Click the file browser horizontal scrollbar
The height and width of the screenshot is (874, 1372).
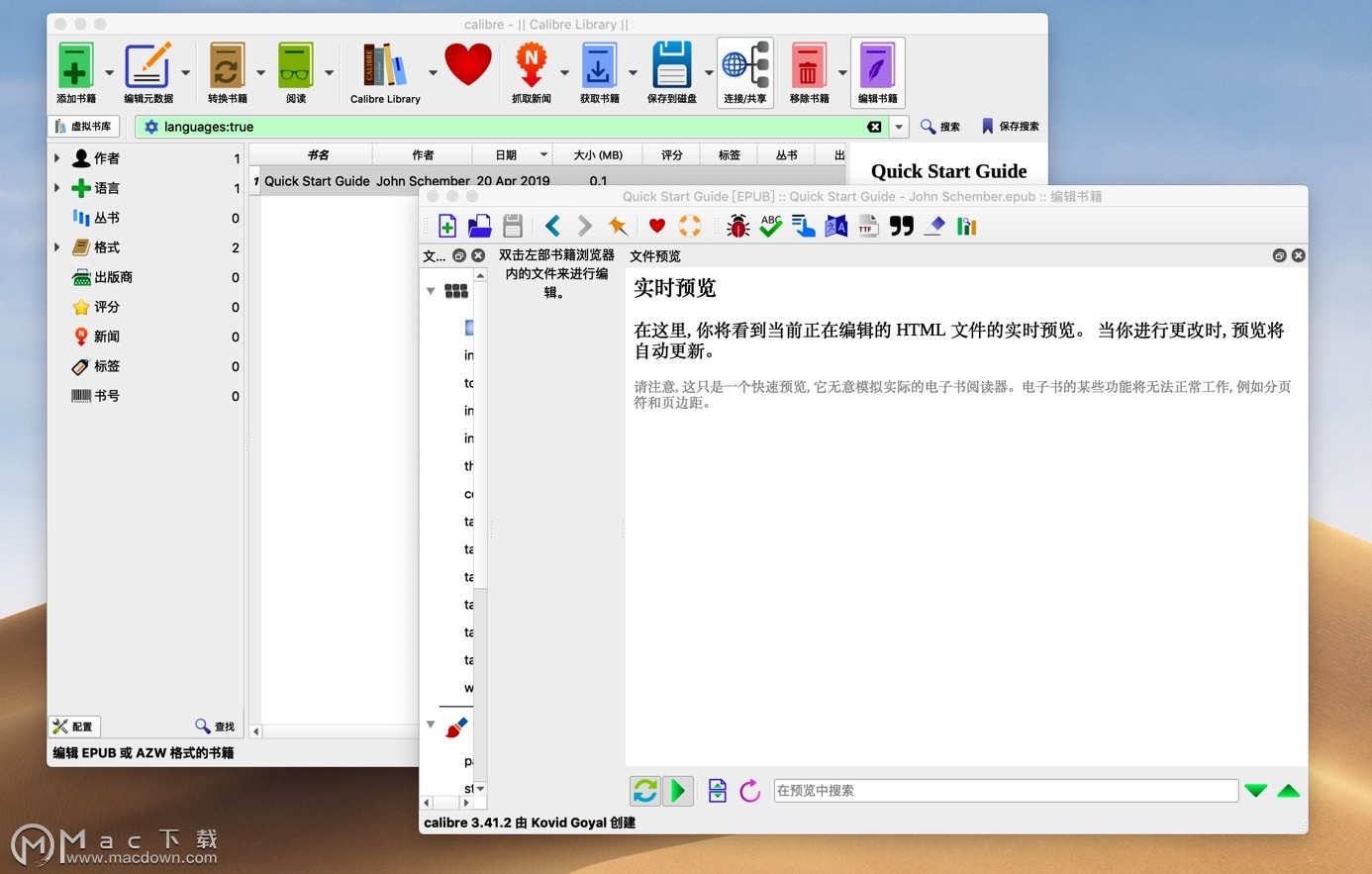pos(446,803)
